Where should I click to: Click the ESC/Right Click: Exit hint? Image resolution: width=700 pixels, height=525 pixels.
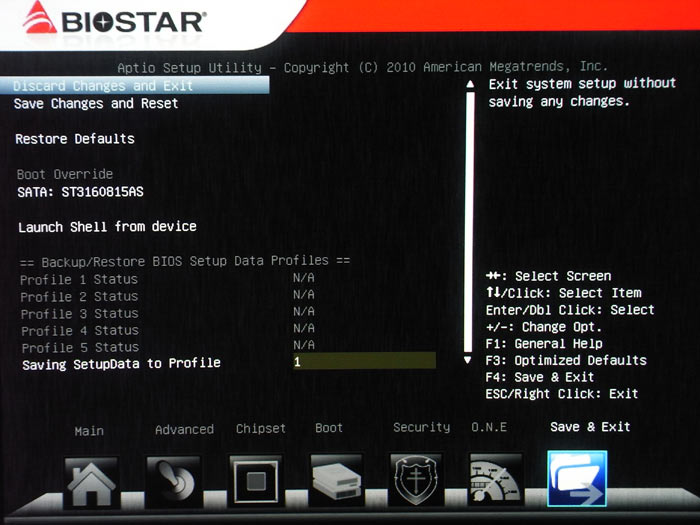(x=562, y=394)
